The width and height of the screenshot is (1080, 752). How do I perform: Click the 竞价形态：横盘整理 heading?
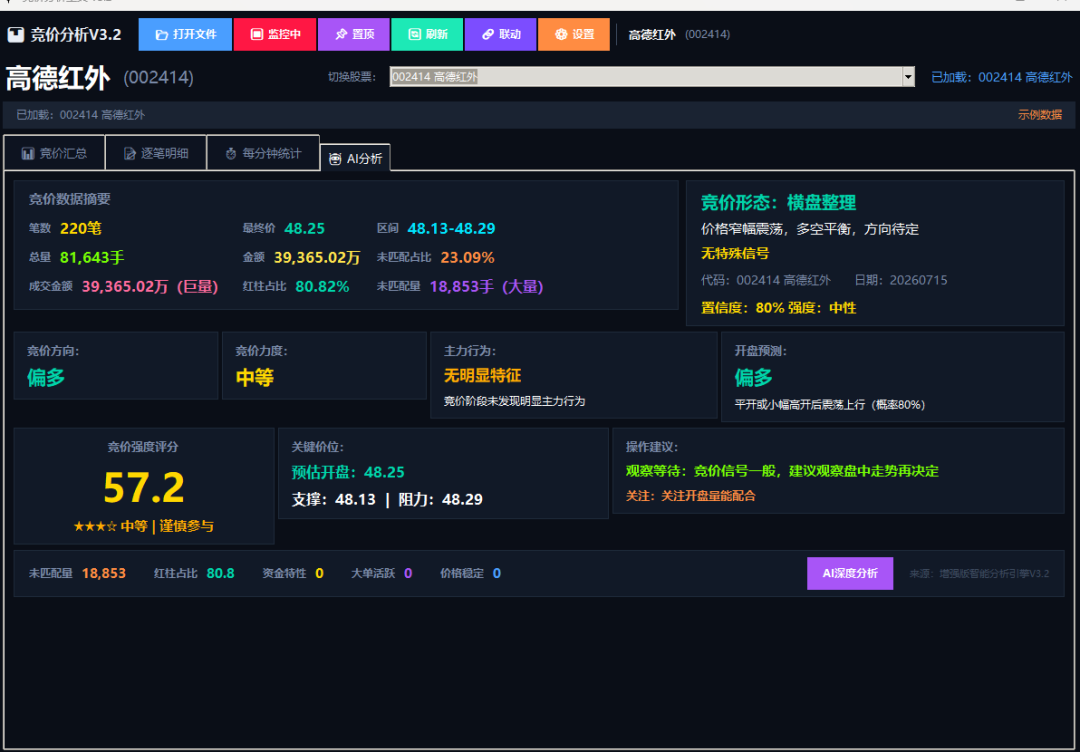click(x=778, y=202)
